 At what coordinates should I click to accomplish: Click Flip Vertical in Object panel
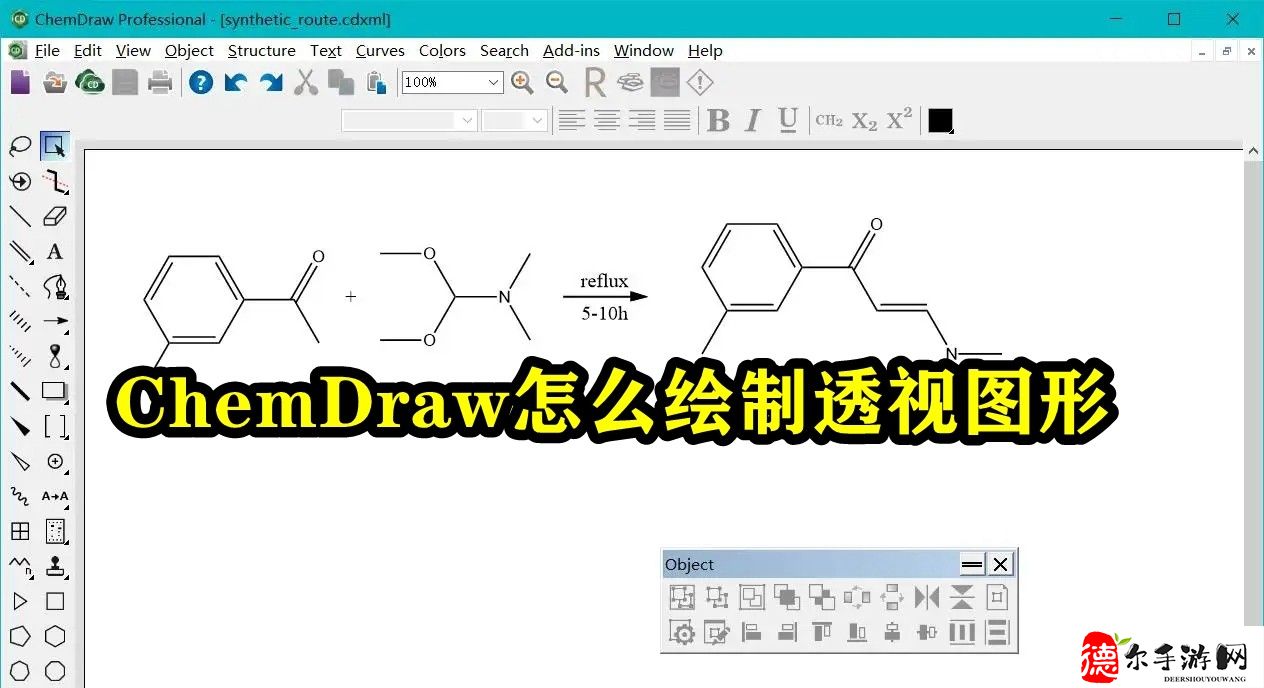coord(962,597)
